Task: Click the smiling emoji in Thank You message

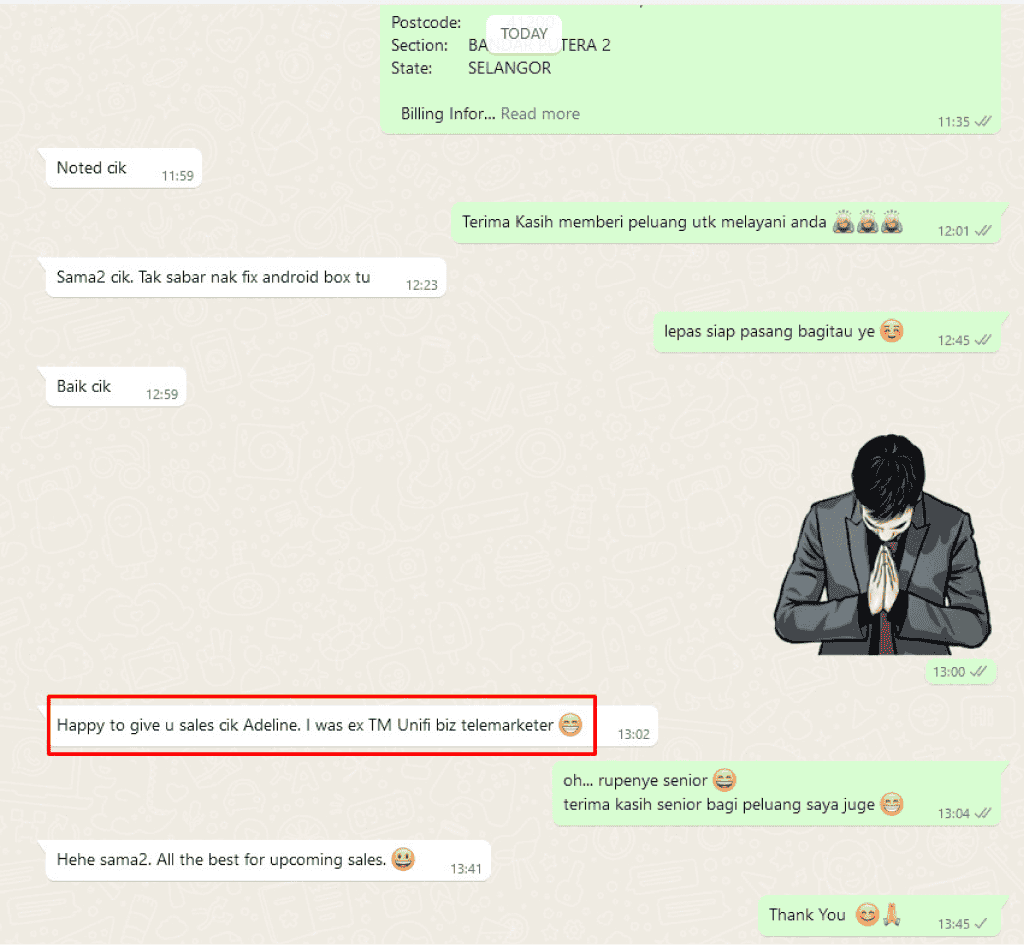Action: tap(867, 914)
